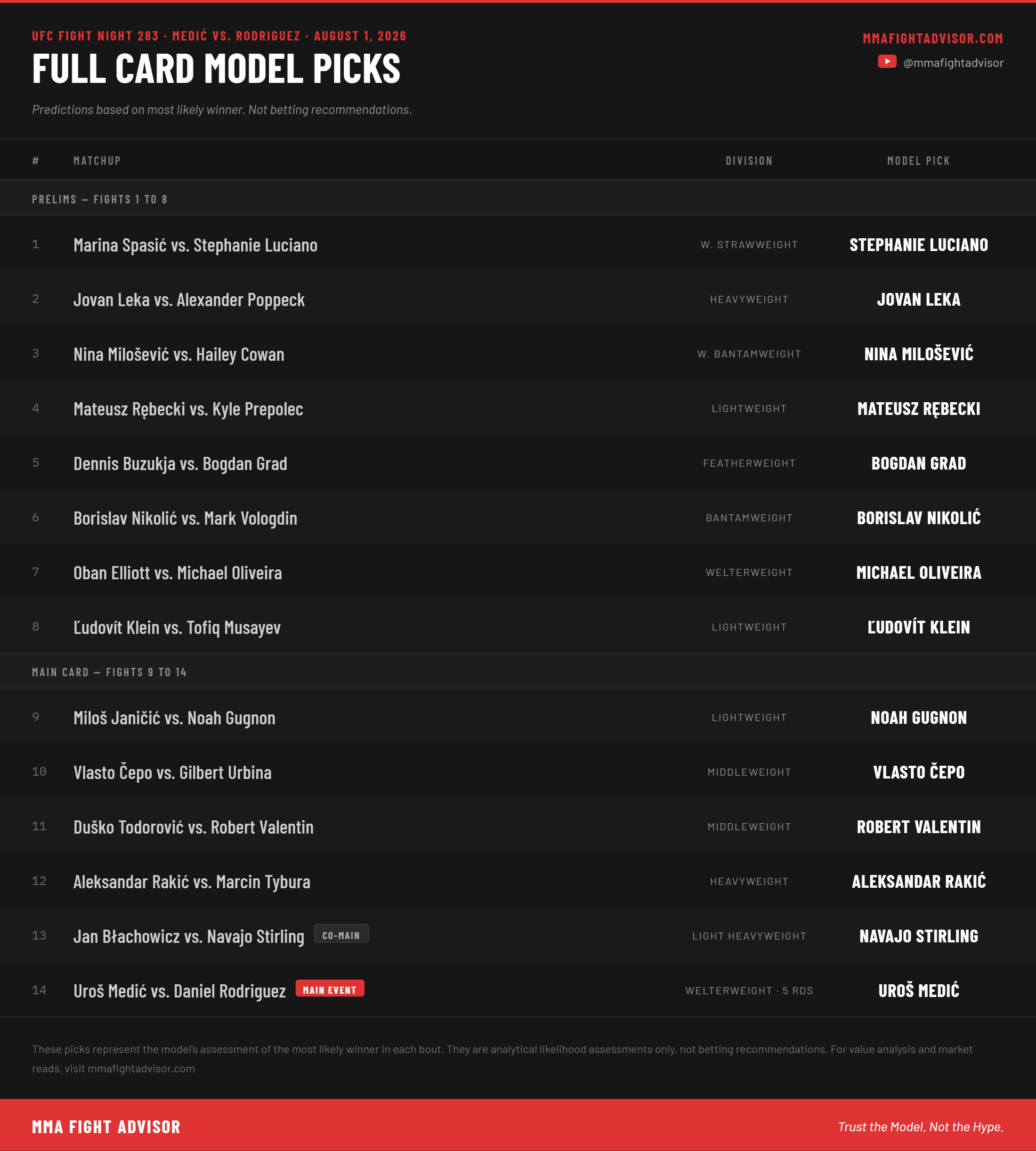Click the FULL CARD MODEL PICKS title
Viewport: 1036px width, 1151px height.
click(216, 69)
